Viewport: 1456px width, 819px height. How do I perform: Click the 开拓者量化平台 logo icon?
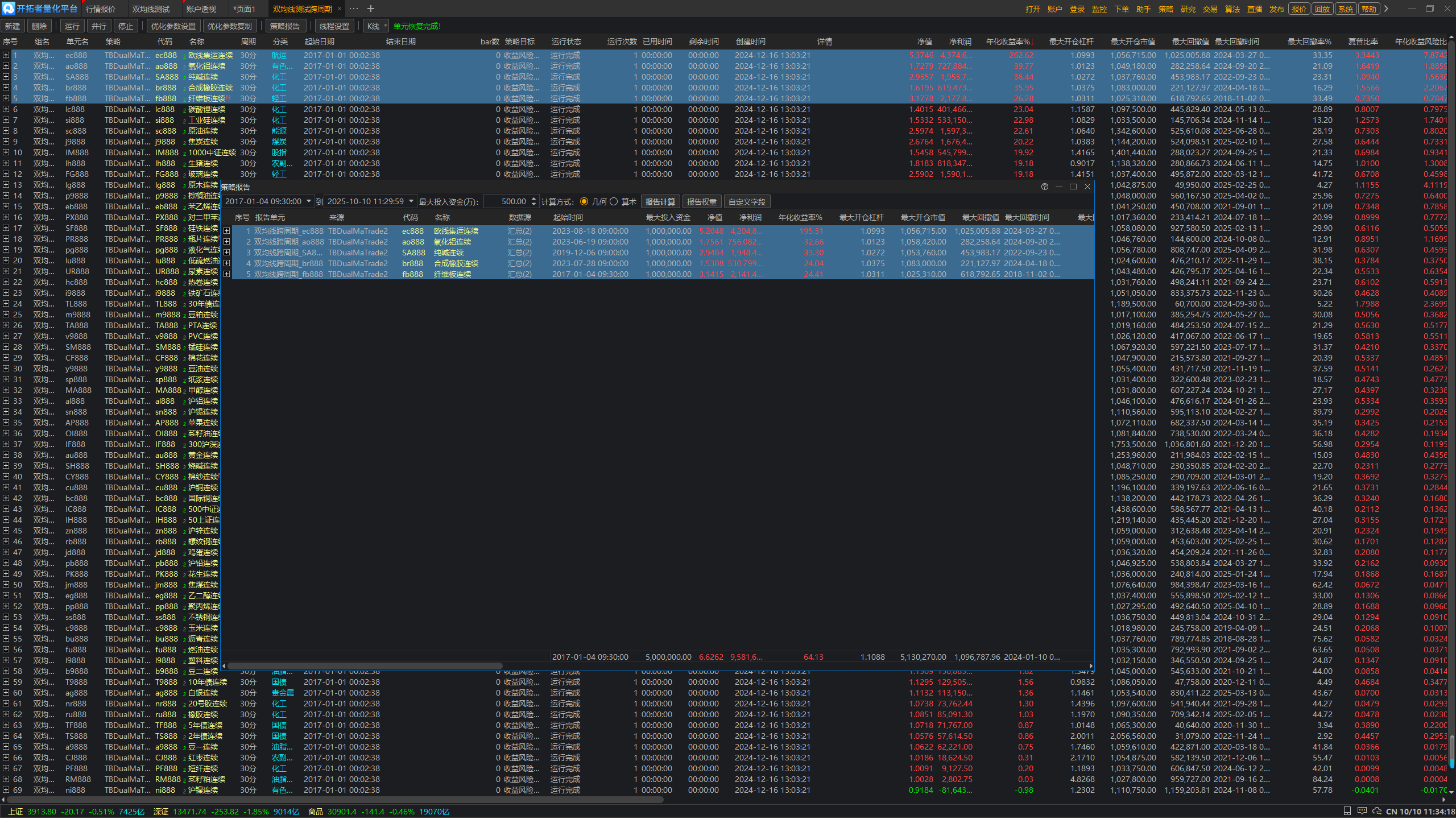coord(8,9)
